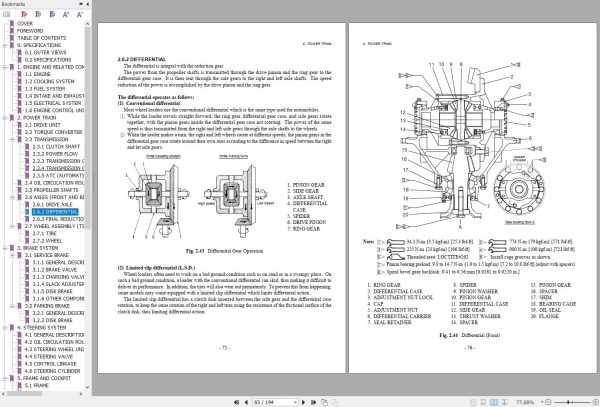The width and height of the screenshot is (600, 407).
Task: Collapse the 1. ENGINE AND RELATED tree node
Action: tap(5, 67)
